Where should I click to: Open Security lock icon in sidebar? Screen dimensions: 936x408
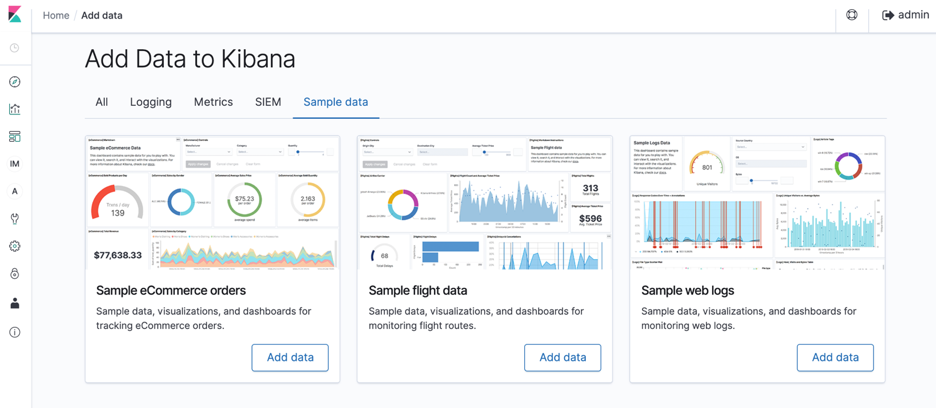pyautogui.click(x=15, y=274)
